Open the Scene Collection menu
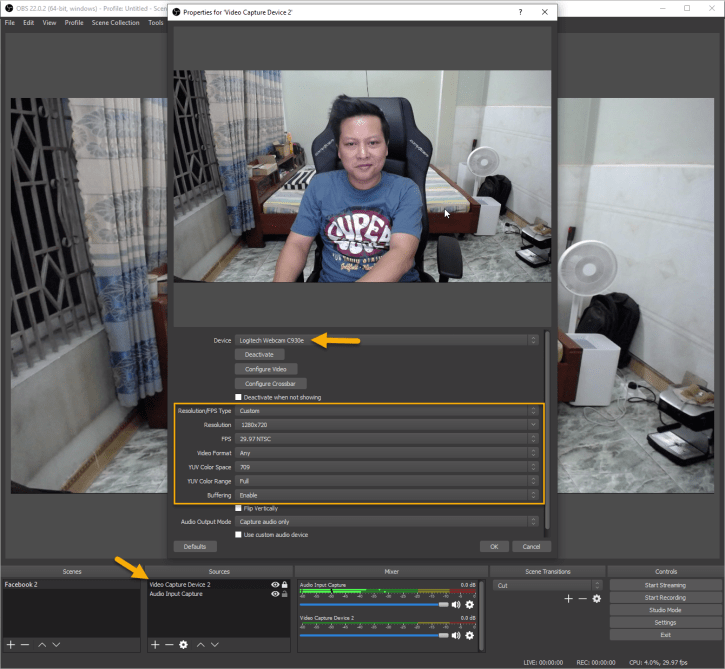This screenshot has height=669, width=725. pyautogui.click(x=116, y=22)
